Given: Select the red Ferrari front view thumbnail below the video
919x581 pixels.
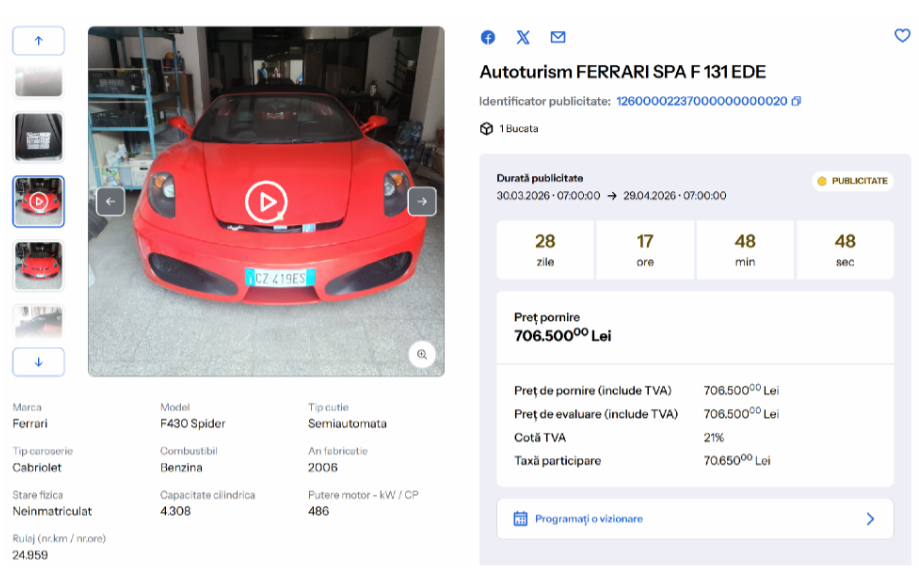Looking at the screenshot, I should pyautogui.click(x=39, y=266).
